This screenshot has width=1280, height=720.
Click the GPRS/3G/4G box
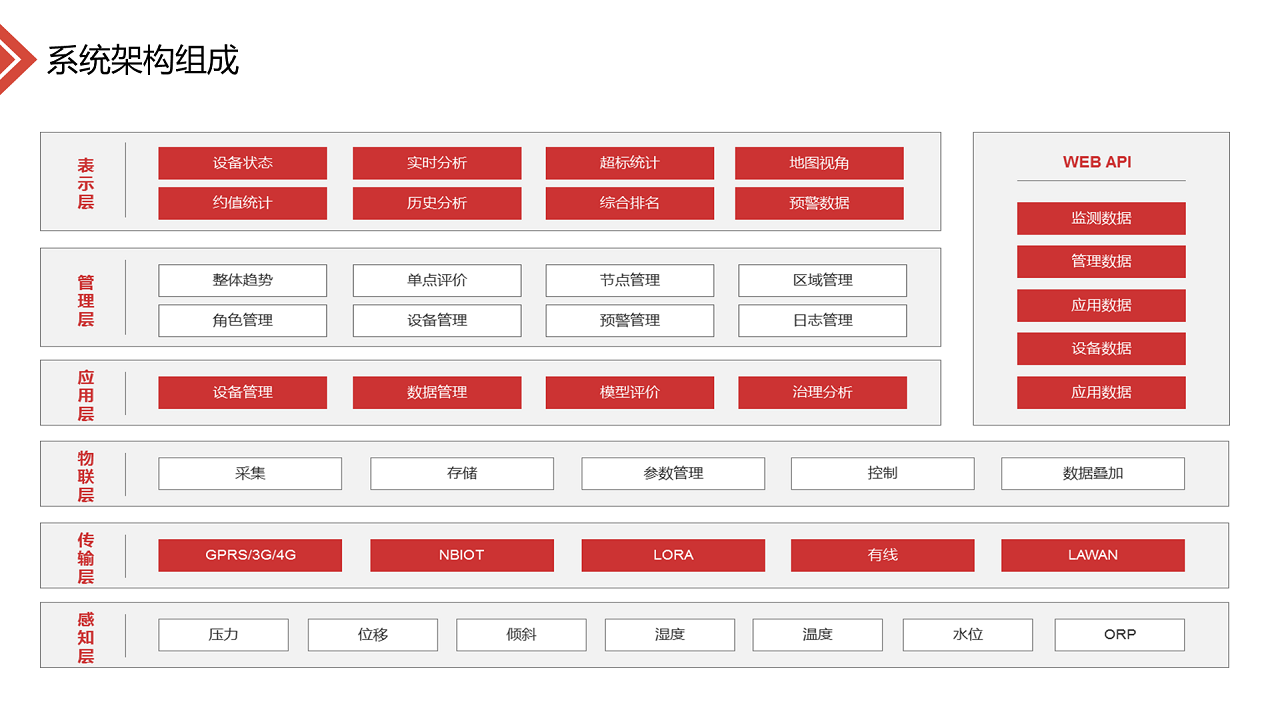(250, 555)
